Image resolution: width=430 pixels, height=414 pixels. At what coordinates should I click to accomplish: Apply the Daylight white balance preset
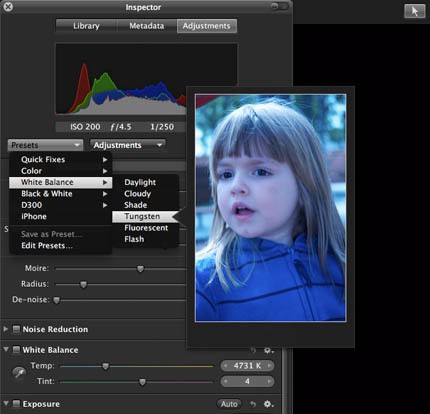[146, 182]
